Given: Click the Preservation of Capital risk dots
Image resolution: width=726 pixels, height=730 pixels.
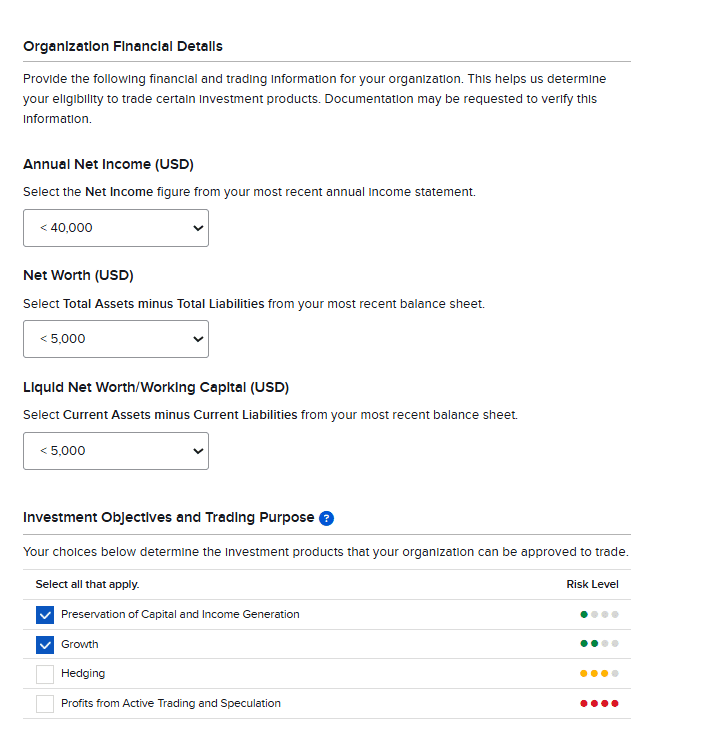Looking at the screenshot, I should [x=599, y=614].
